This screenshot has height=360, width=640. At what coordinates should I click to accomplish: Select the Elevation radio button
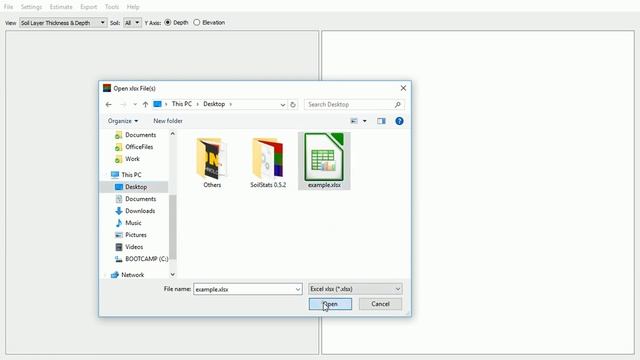point(197,22)
